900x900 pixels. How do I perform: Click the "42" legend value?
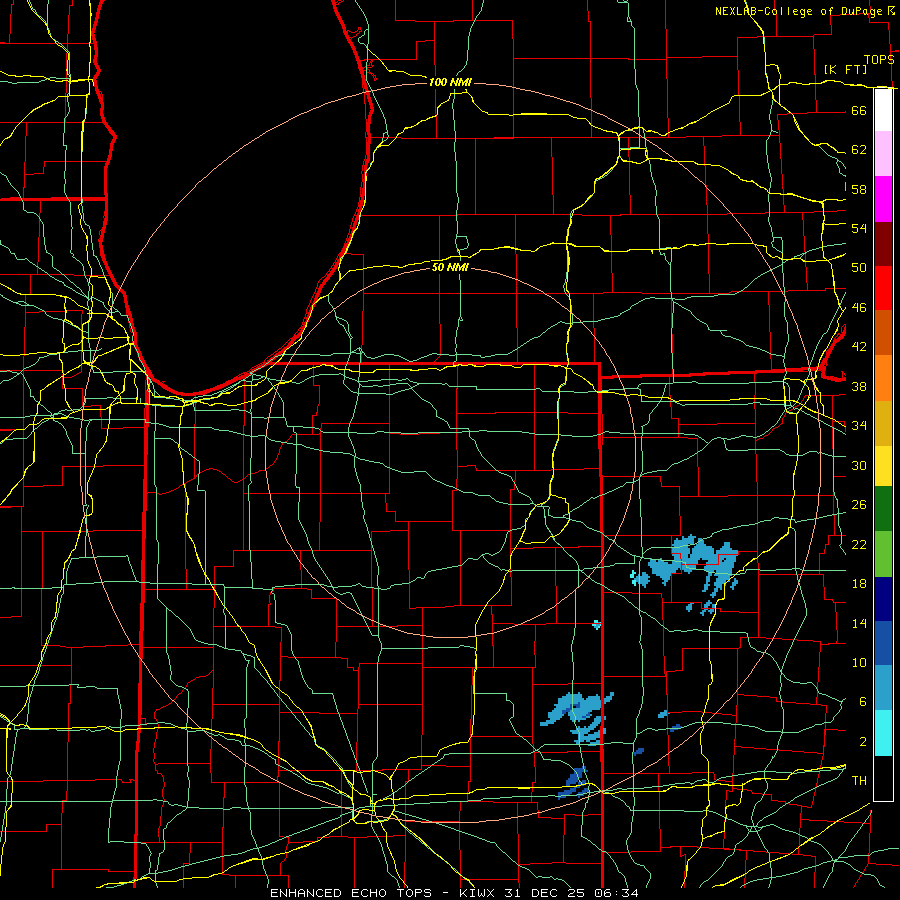(859, 347)
